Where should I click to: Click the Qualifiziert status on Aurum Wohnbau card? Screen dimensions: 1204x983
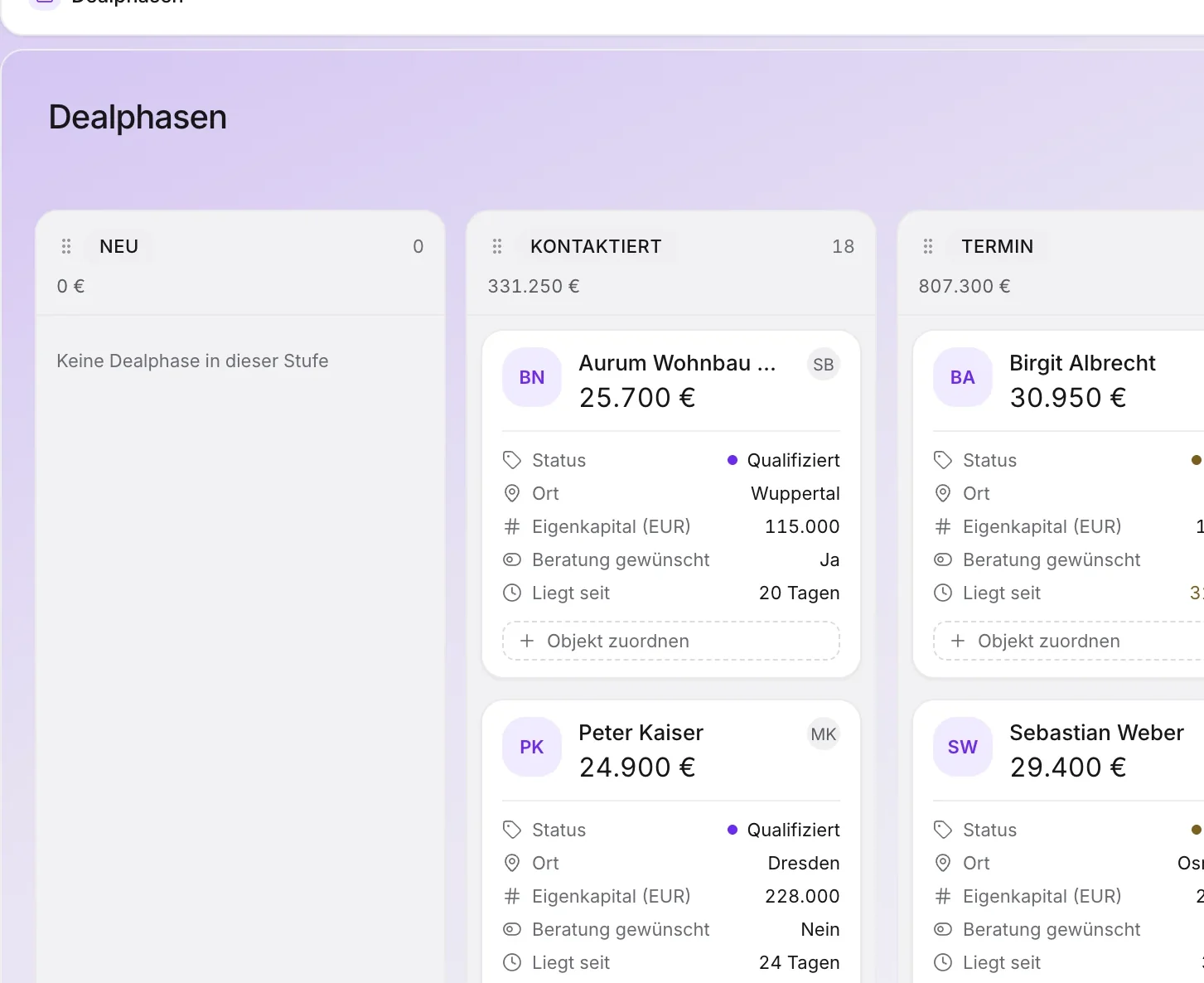pos(784,460)
